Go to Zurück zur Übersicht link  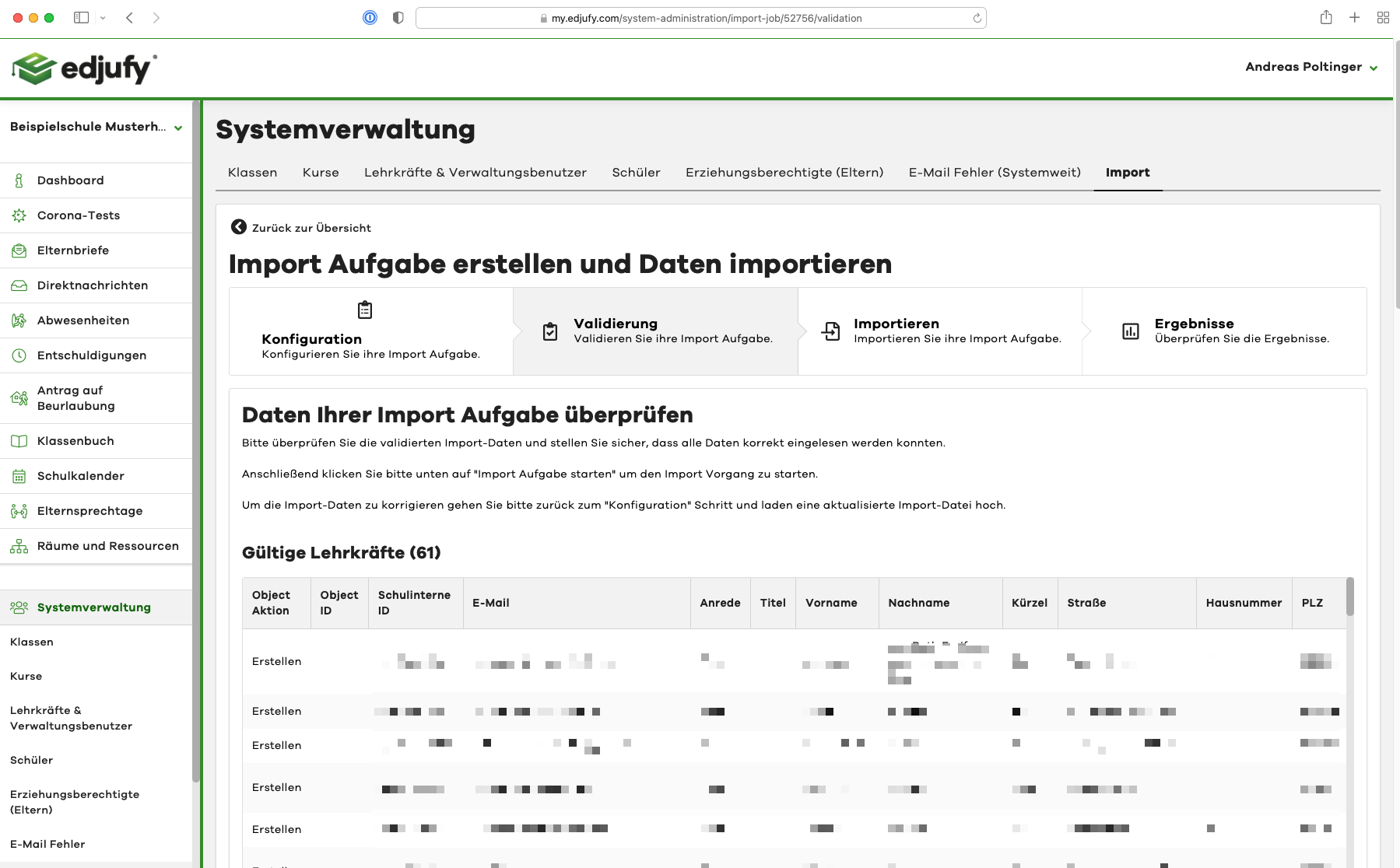click(x=311, y=228)
